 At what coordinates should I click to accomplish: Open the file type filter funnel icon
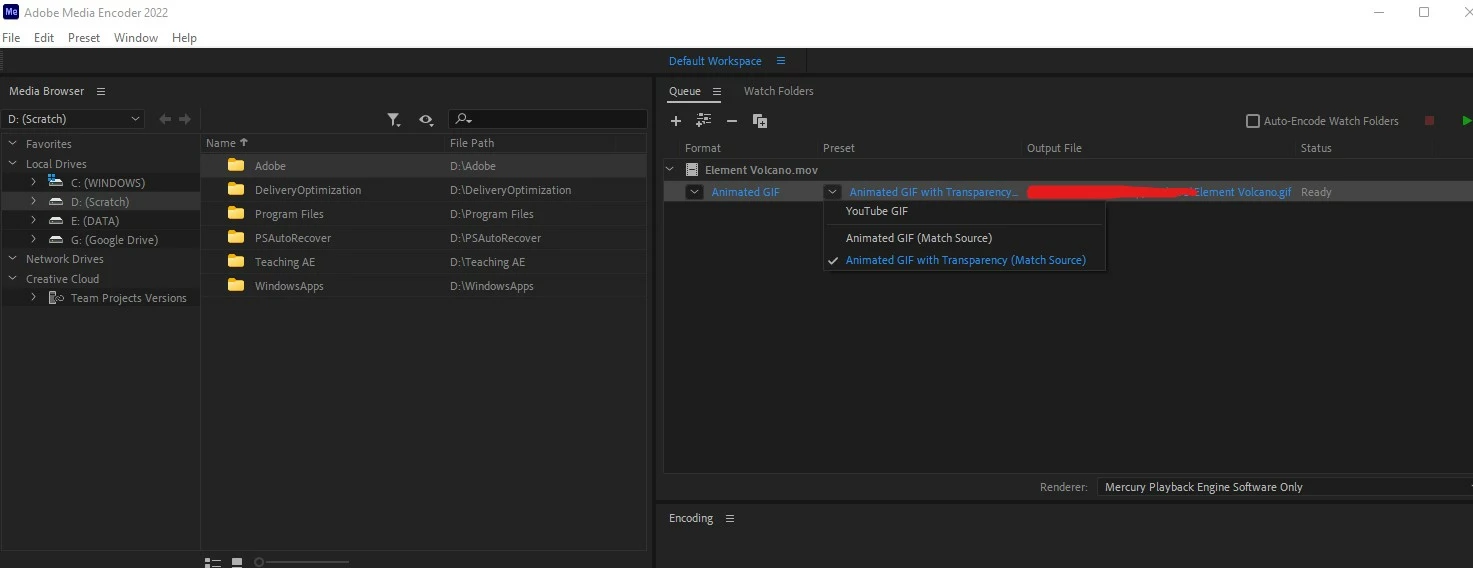[394, 120]
